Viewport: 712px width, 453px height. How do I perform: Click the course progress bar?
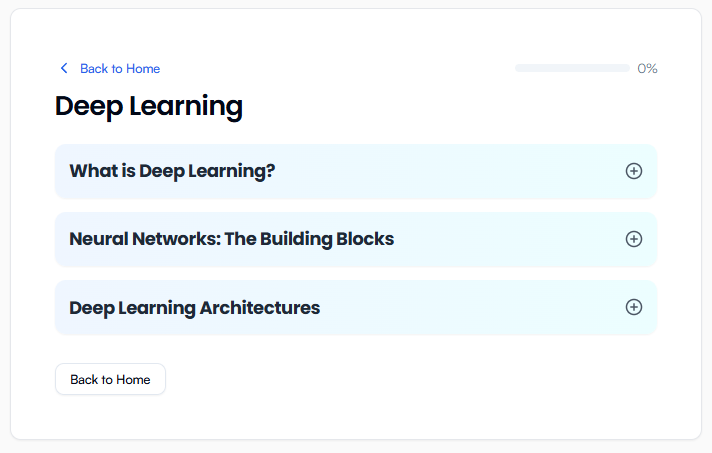[572, 68]
